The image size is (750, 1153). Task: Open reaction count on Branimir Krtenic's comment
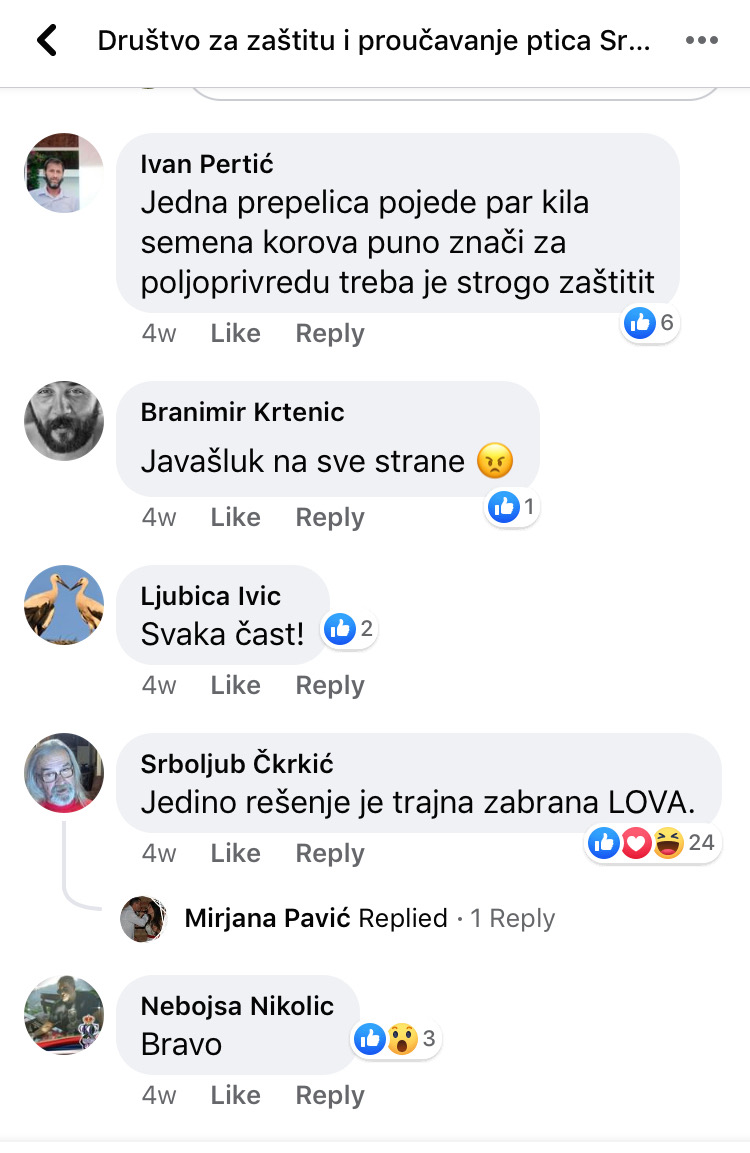(513, 507)
